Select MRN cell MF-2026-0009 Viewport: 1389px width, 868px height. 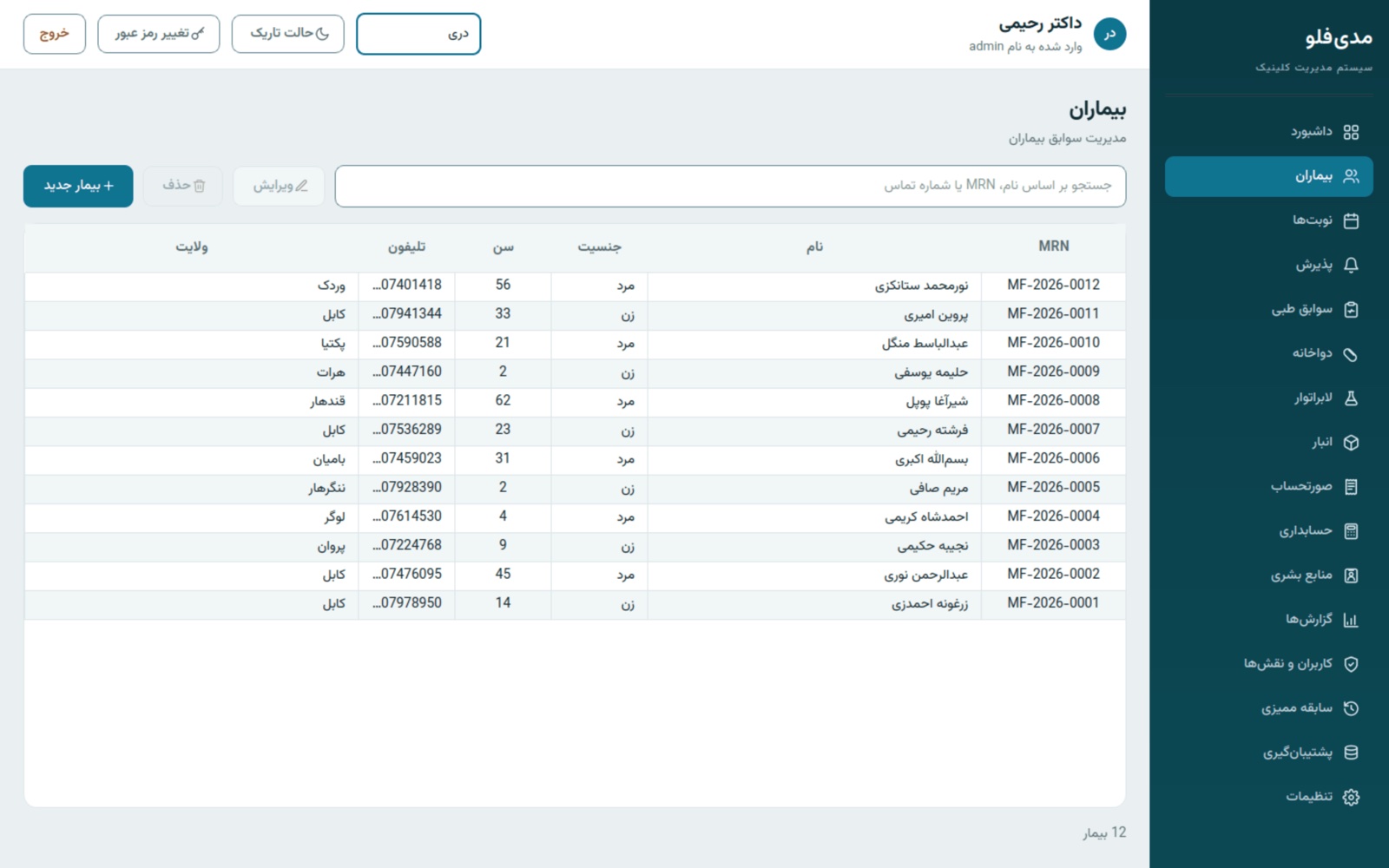[x=1053, y=372]
